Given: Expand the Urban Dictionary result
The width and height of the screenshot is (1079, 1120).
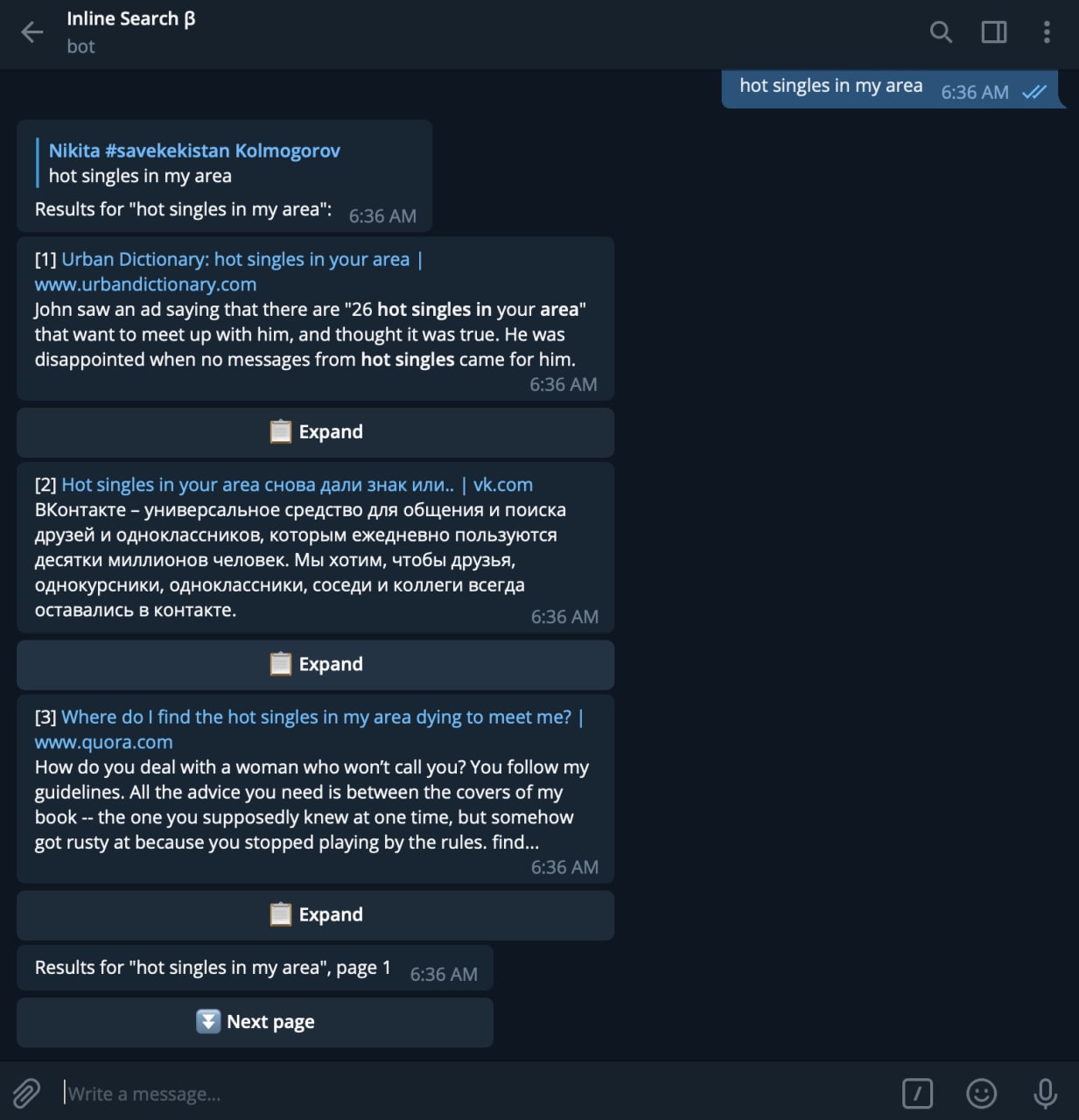Looking at the screenshot, I should pyautogui.click(x=315, y=432).
